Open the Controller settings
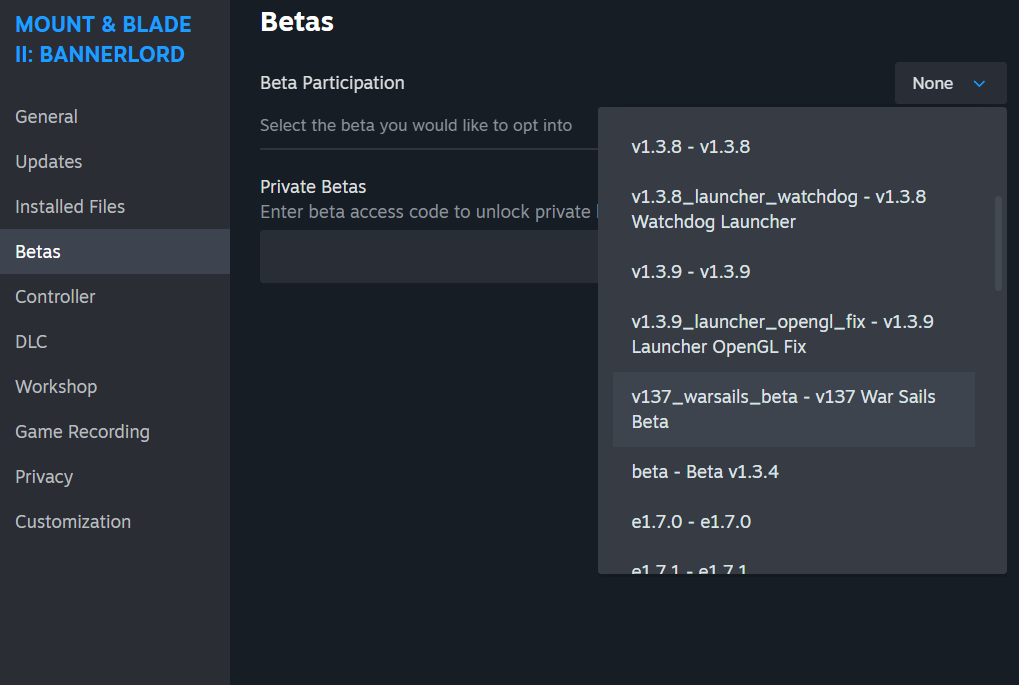Viewport: 1019px width, 685px height. [56, 297]
